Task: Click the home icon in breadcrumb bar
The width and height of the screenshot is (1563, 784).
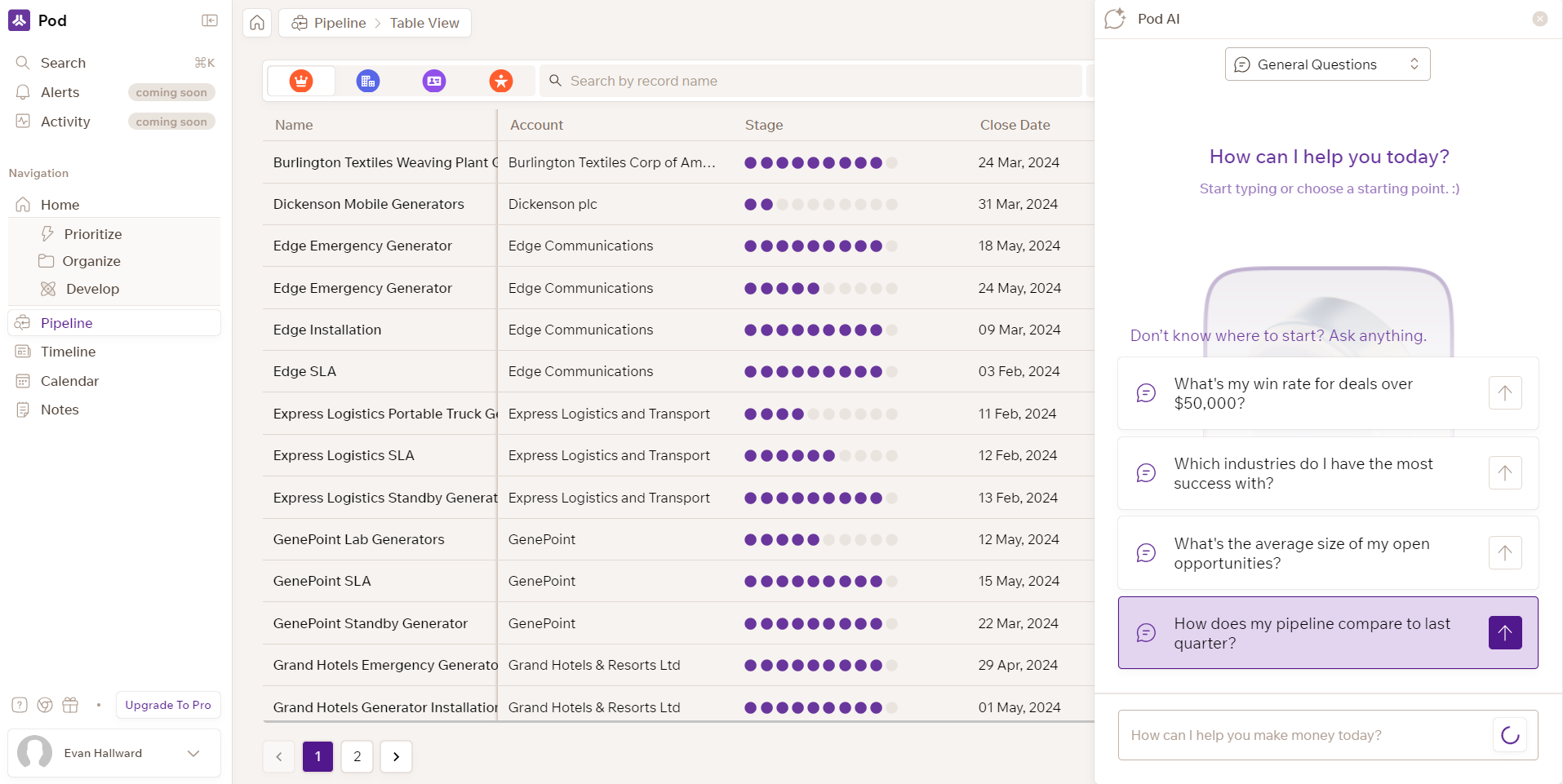Action: [x=257, y=23]
